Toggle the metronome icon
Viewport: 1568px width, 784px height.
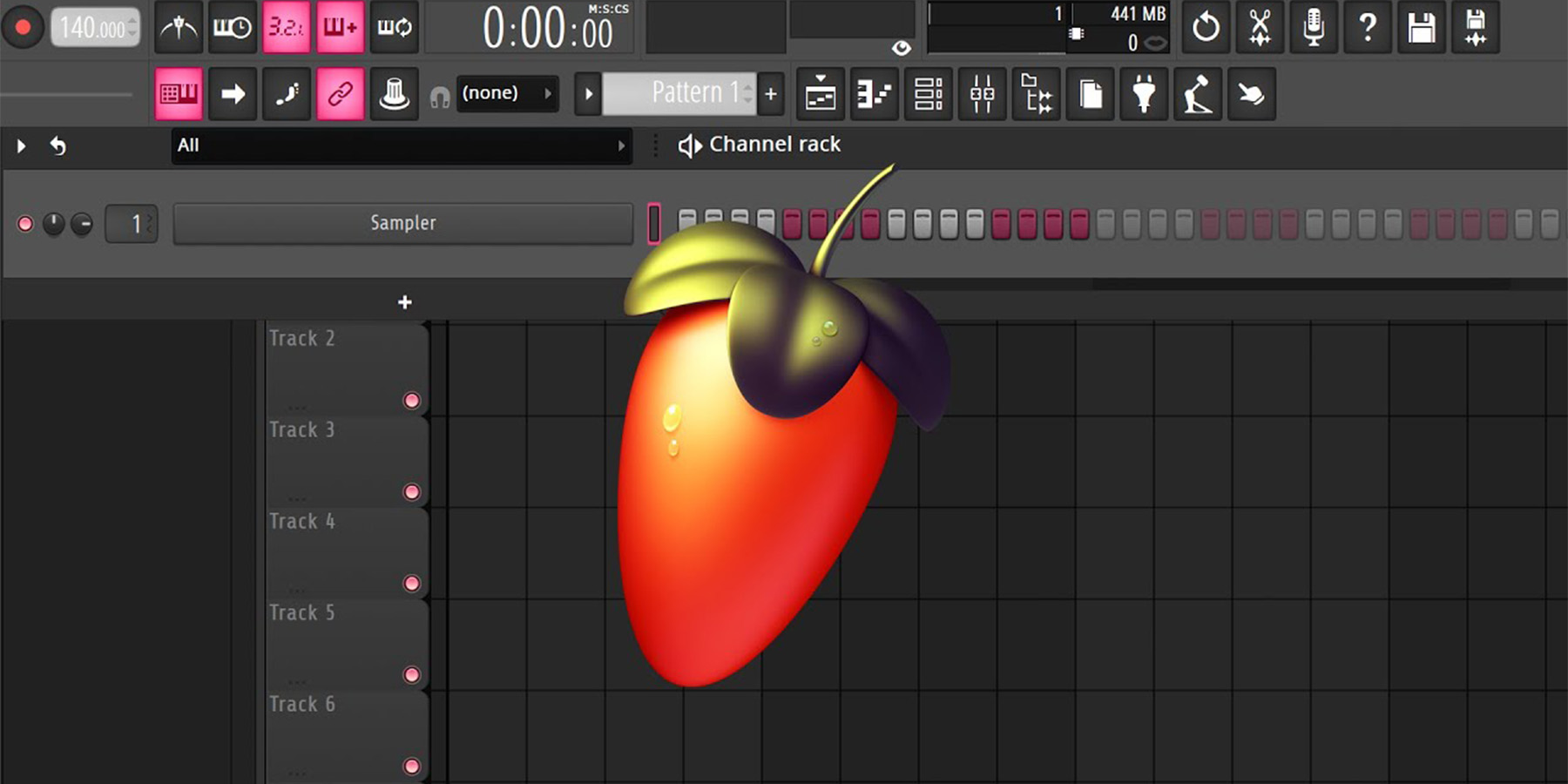coord(179,28)
